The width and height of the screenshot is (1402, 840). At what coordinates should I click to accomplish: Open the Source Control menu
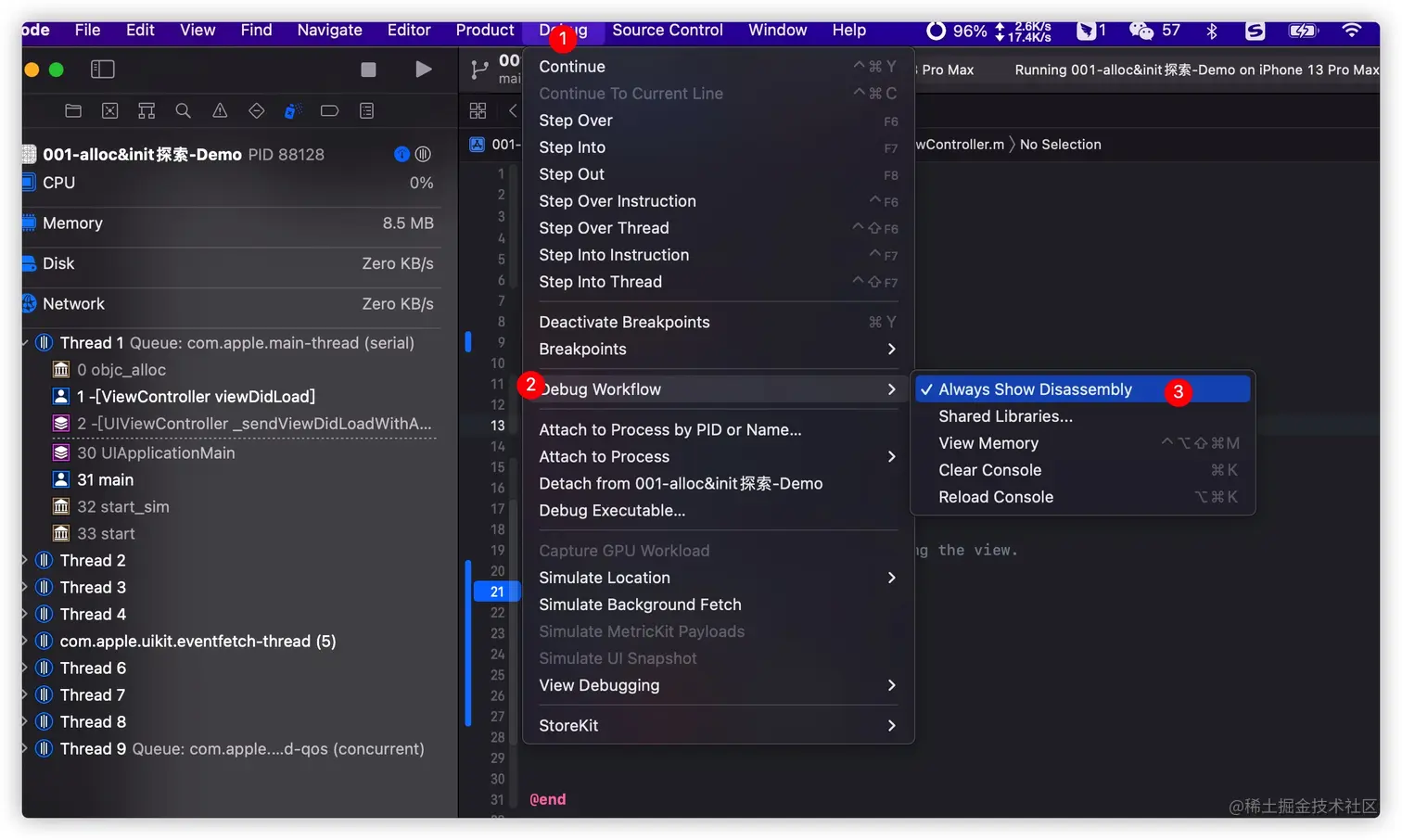(x=667, y=31)
